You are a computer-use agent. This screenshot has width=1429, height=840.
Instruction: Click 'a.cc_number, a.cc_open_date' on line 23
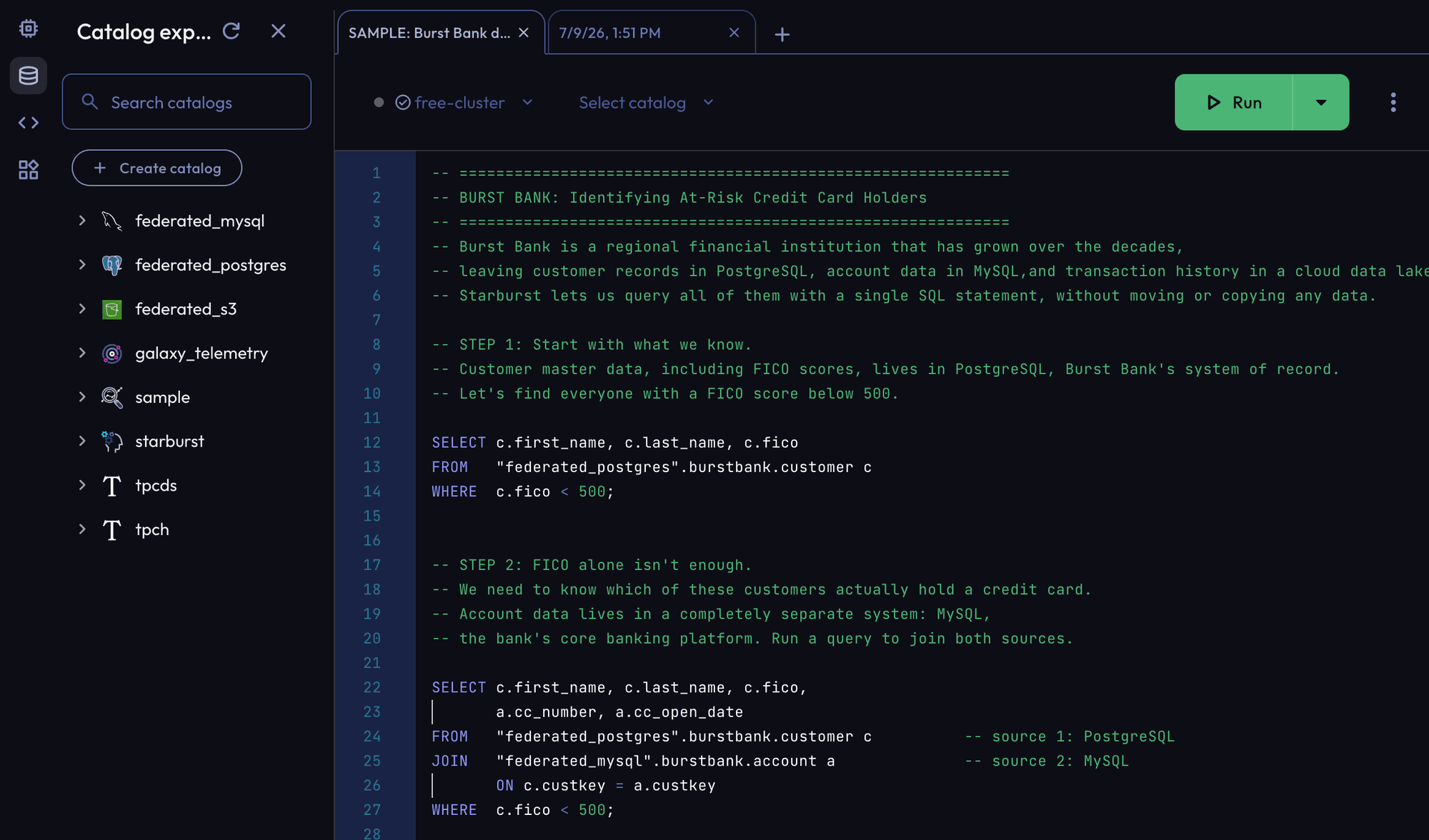pyautogui.click(x=619, y=712)
